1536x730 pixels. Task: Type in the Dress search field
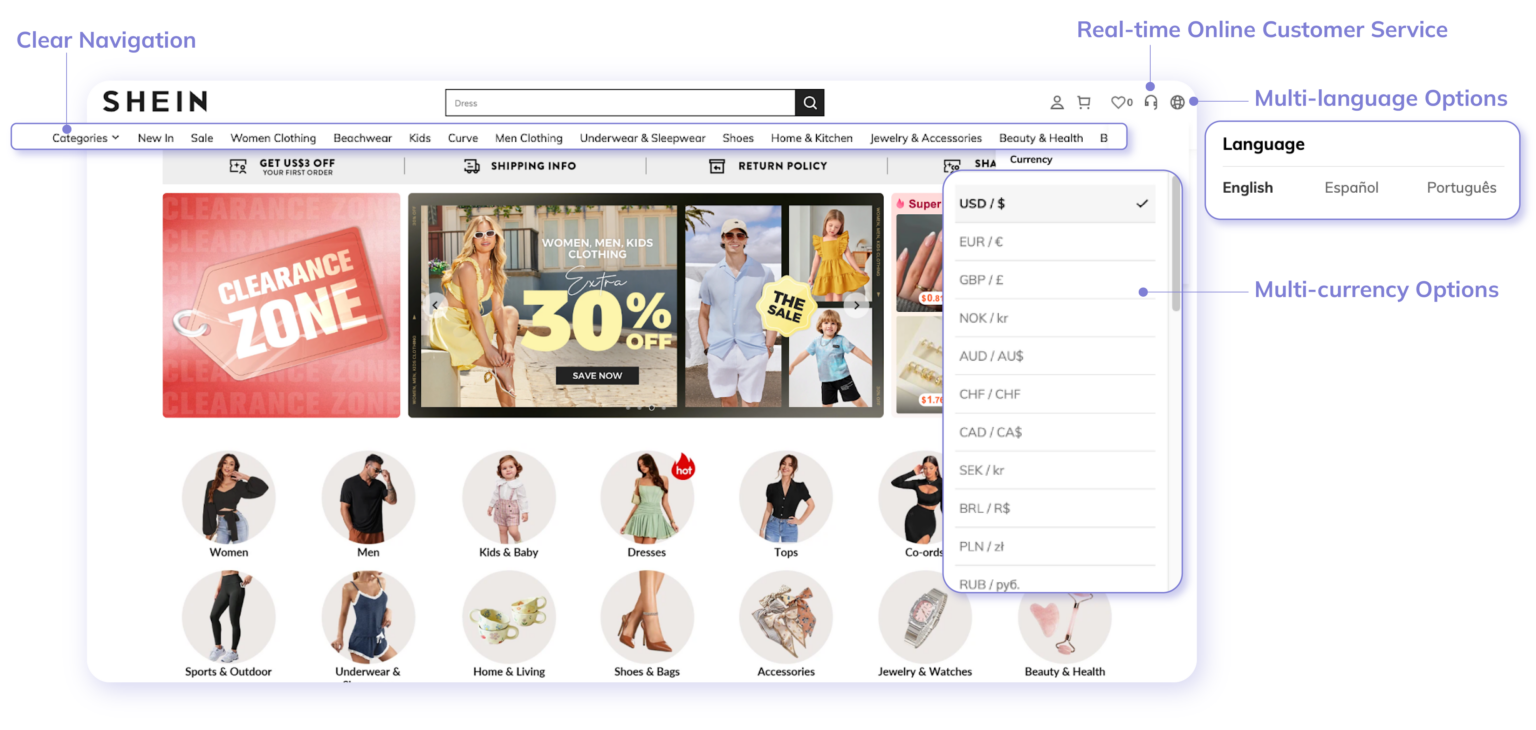(x=620, y=102)
